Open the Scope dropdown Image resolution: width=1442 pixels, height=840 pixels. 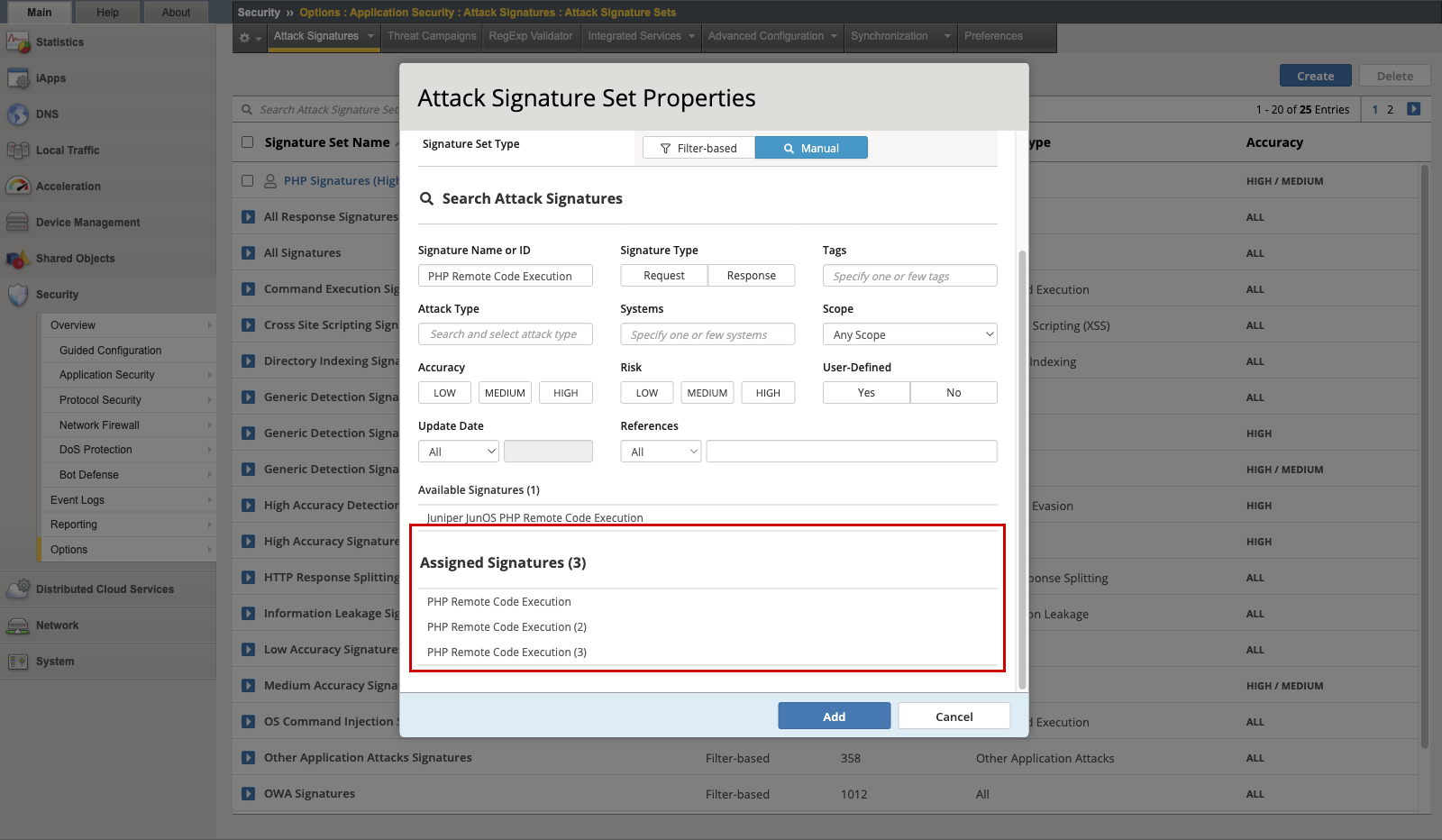click(x=910, y=334)
